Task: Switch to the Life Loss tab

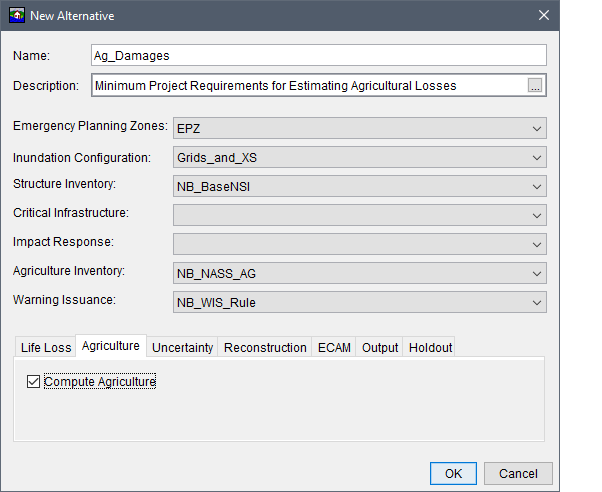Action: pyautogui.click(x=46, y=348)
